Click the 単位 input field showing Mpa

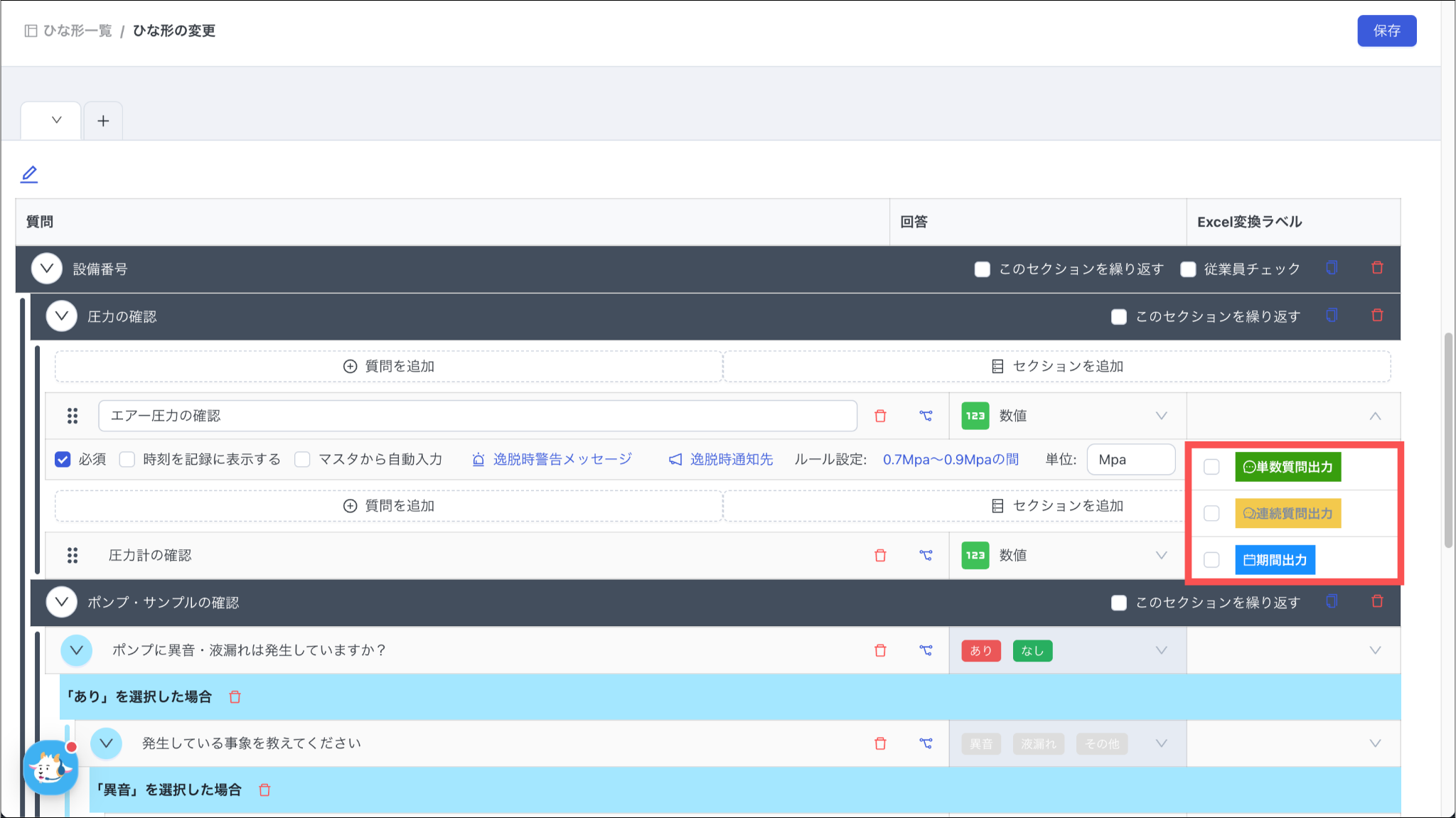[x=1130, y=460]
